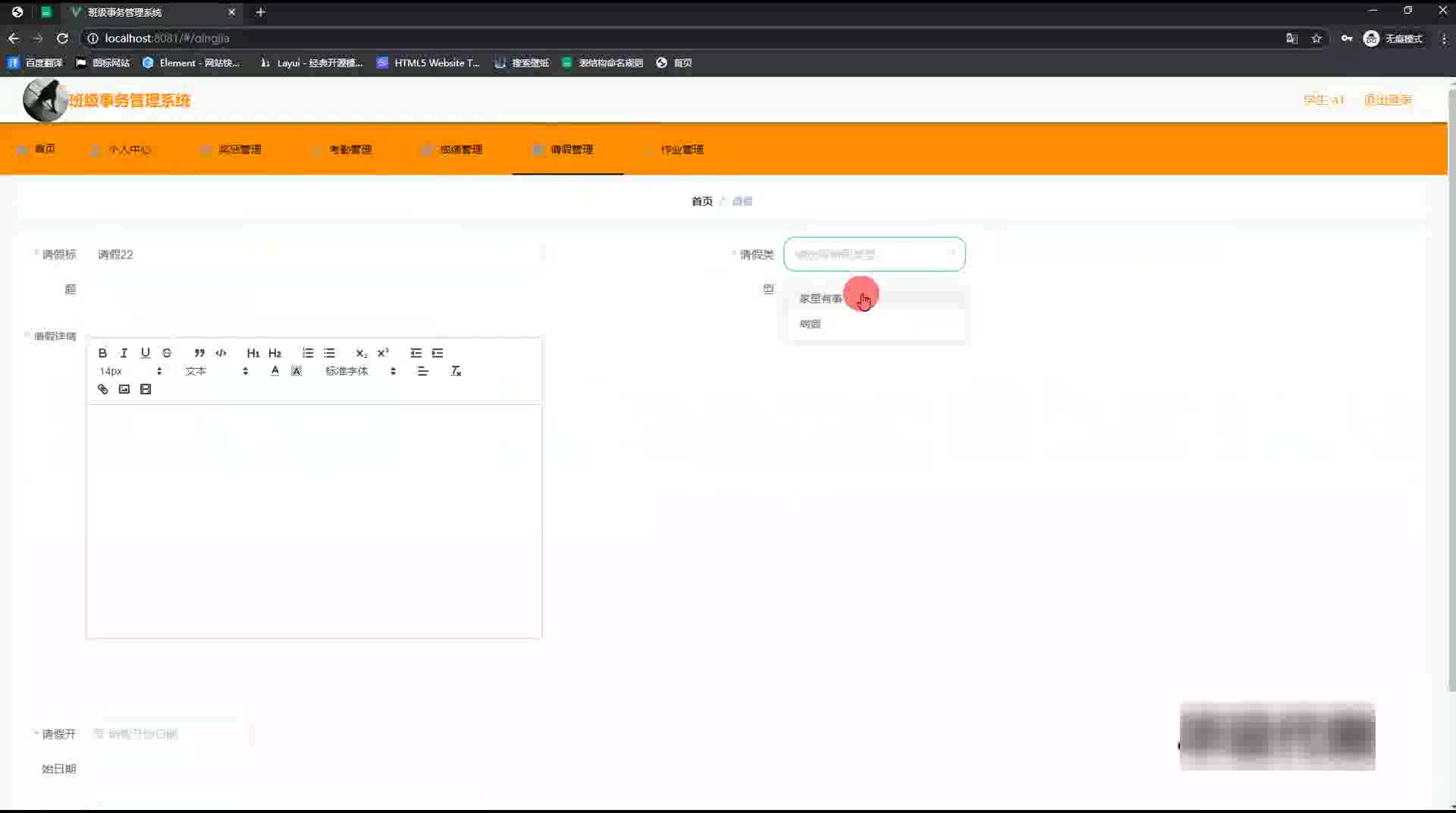Insert an image in the editor

(124, 389)
